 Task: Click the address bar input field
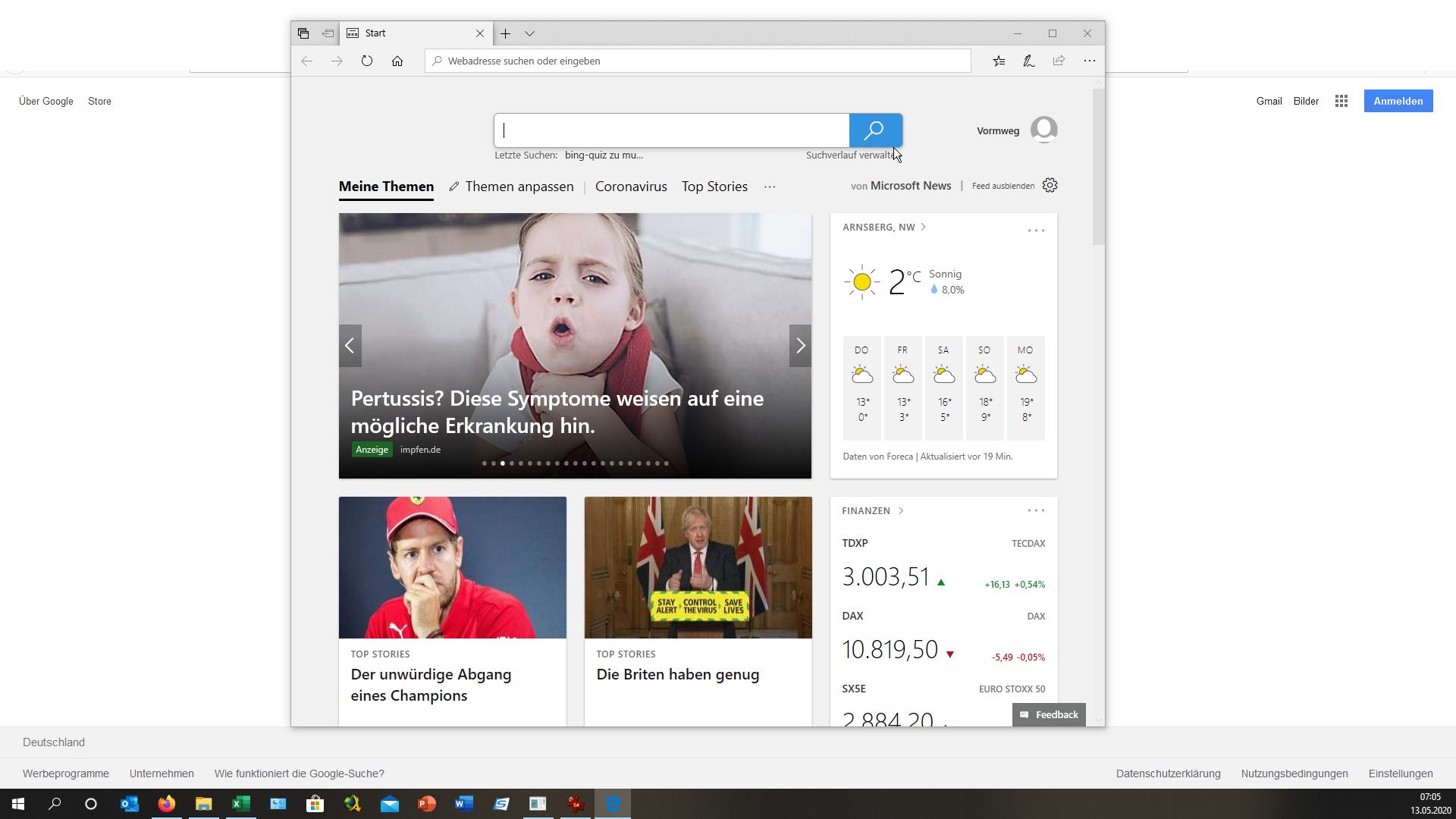point(698,61)
